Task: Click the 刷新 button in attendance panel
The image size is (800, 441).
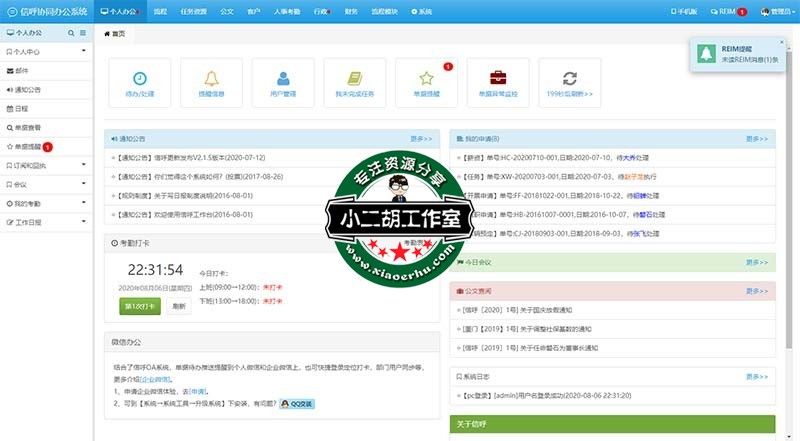Action: 179,306
